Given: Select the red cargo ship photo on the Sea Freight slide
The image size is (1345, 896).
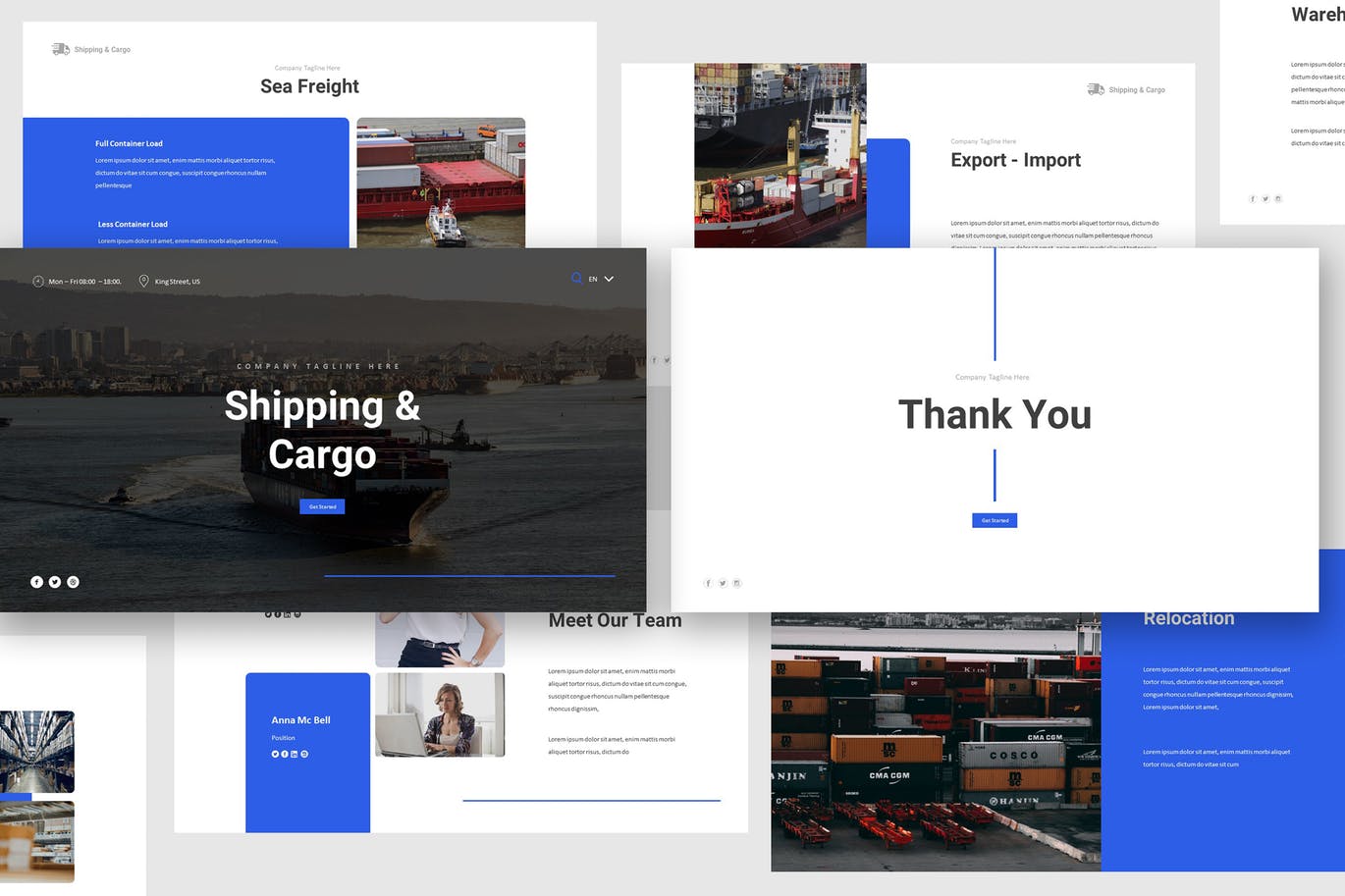Looking at the screenshot, I should [x=441, y=183].
